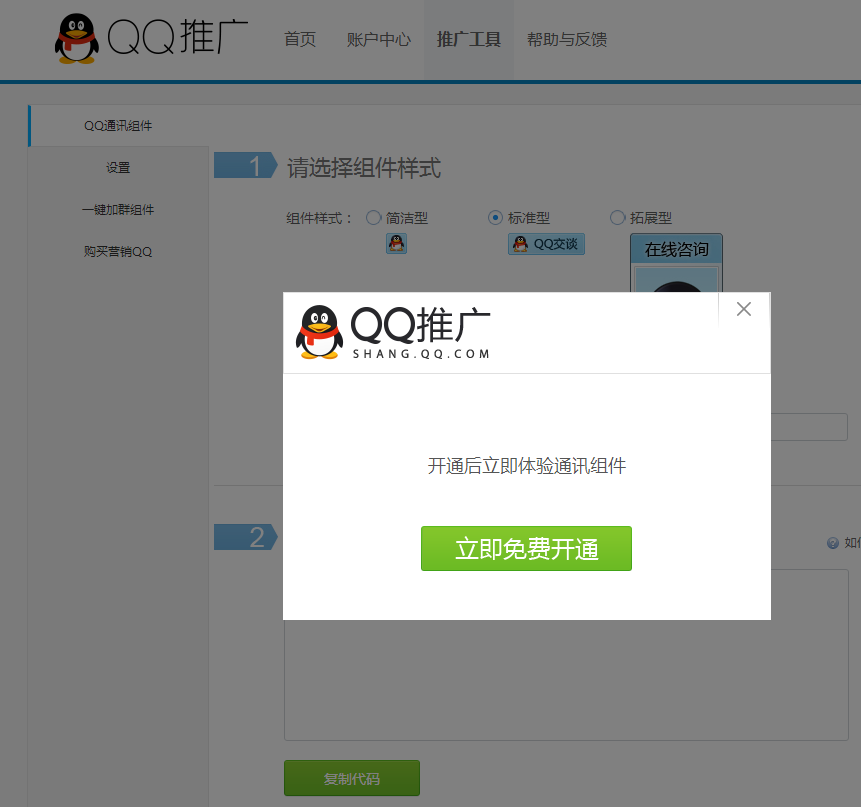Screen dimensions: 861x807
Task: Select 设置 in the sidebar
Action: pyautogui.click(x=118, y=167)
